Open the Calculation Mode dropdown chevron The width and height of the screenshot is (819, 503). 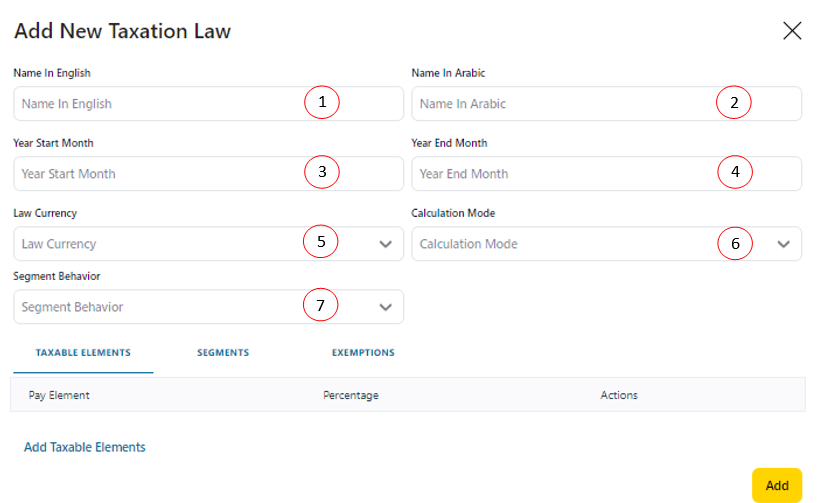pos(784,244)
